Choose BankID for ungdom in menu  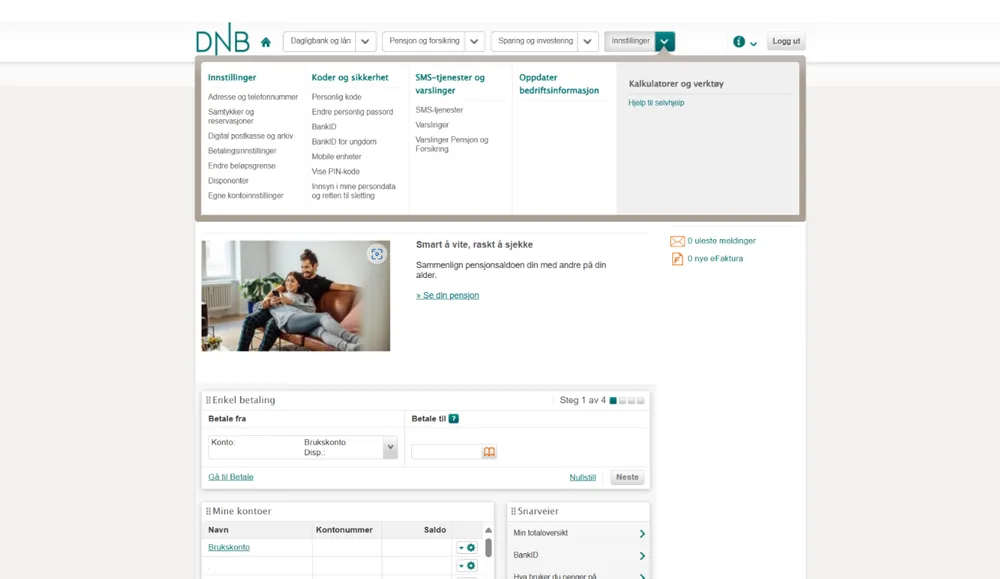(344, 142)
